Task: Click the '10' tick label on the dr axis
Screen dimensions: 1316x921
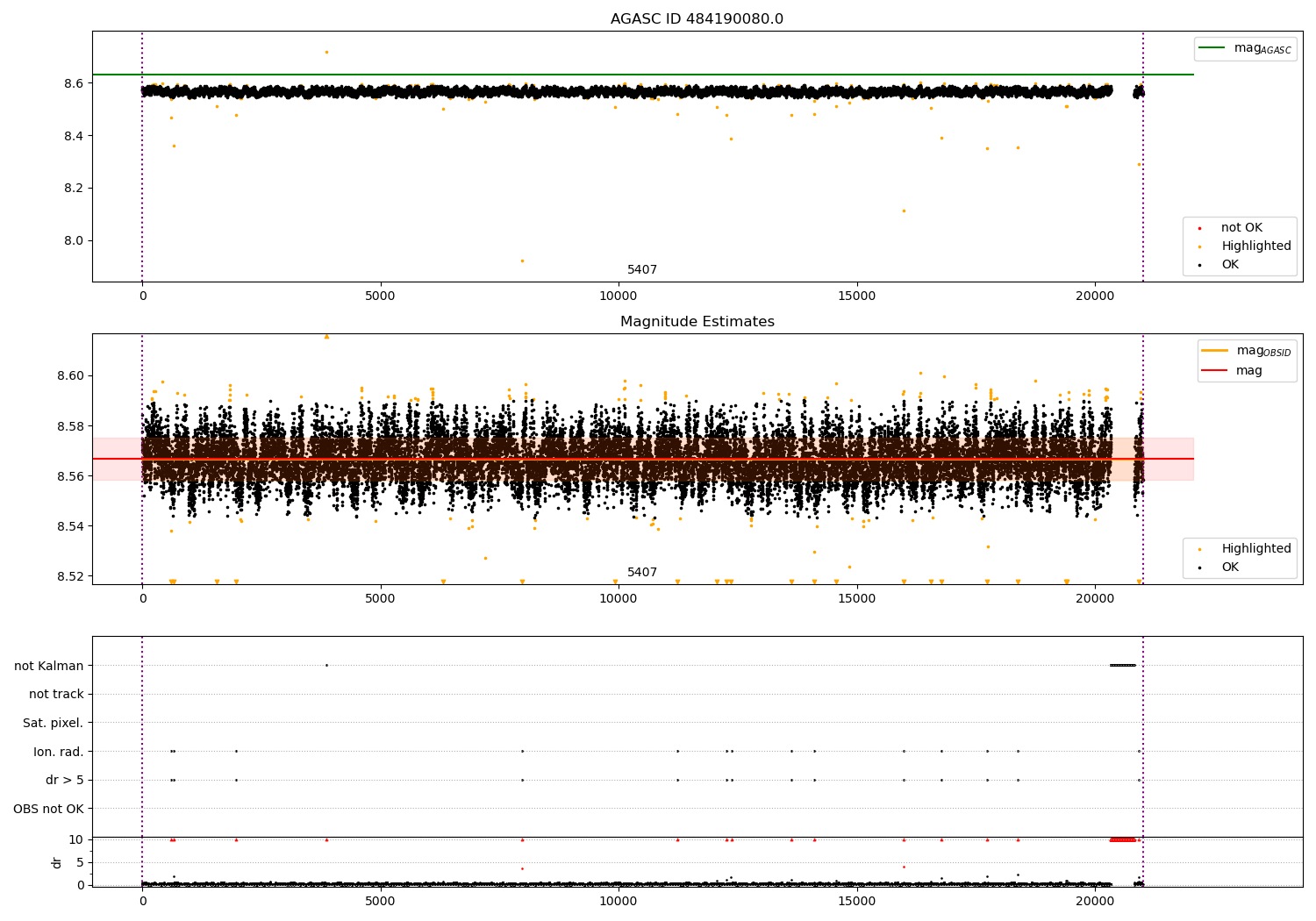Action: coord(76,839)
